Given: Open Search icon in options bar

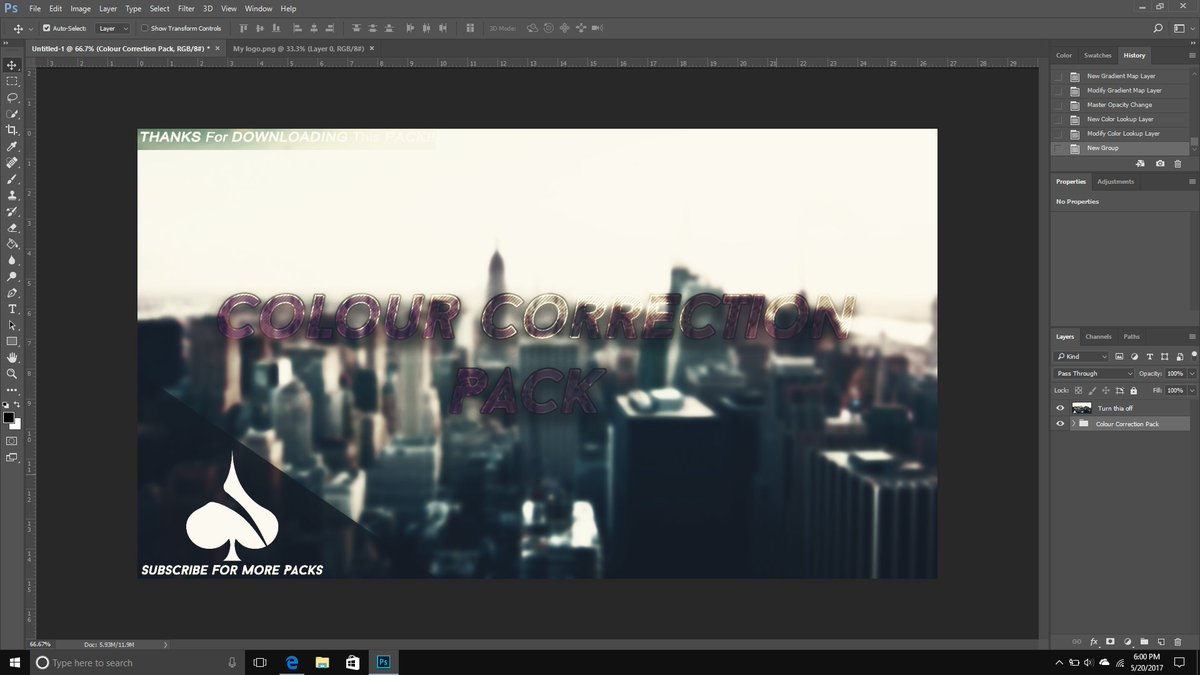Looking at the screenshot, I should [1158, 29].
